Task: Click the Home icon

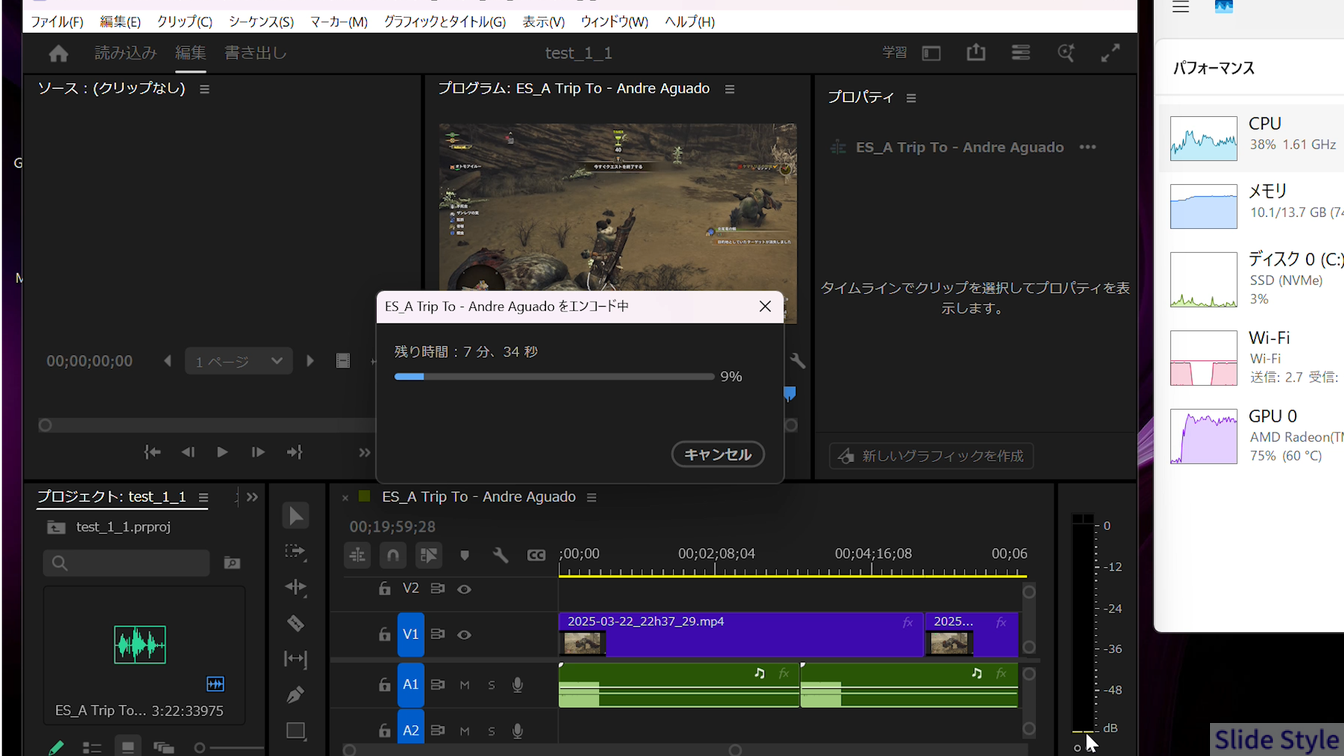Action: point(59,54)
